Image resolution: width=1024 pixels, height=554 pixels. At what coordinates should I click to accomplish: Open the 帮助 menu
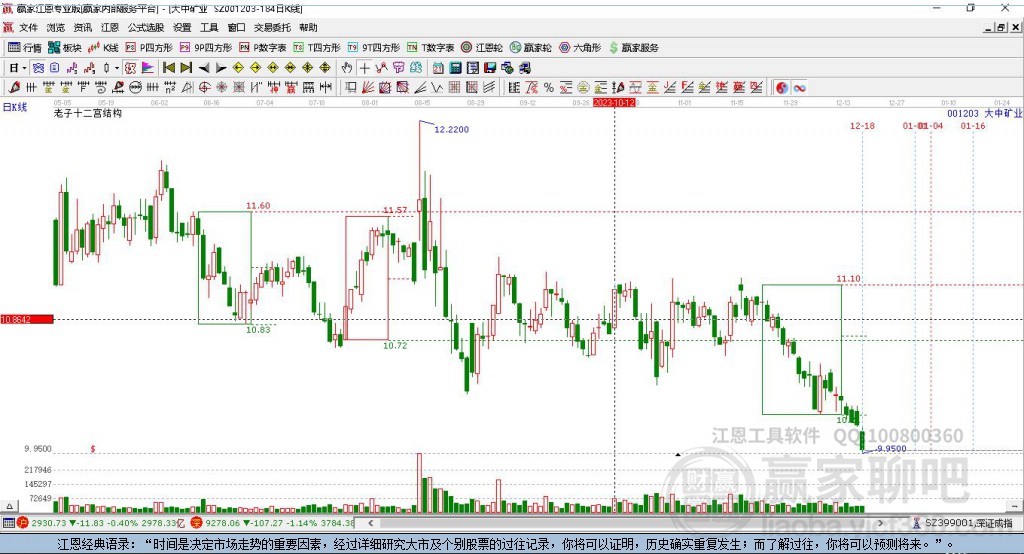coord(308,27)
